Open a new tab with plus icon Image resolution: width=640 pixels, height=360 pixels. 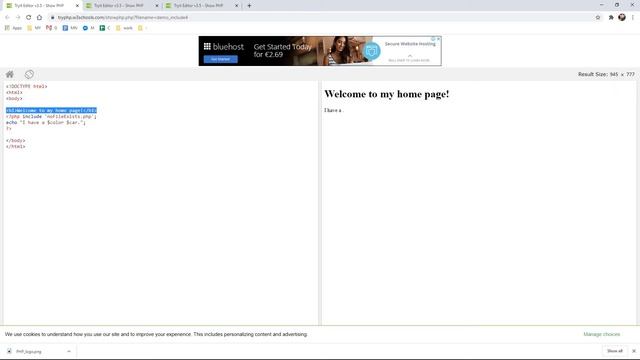click(249, 6)
